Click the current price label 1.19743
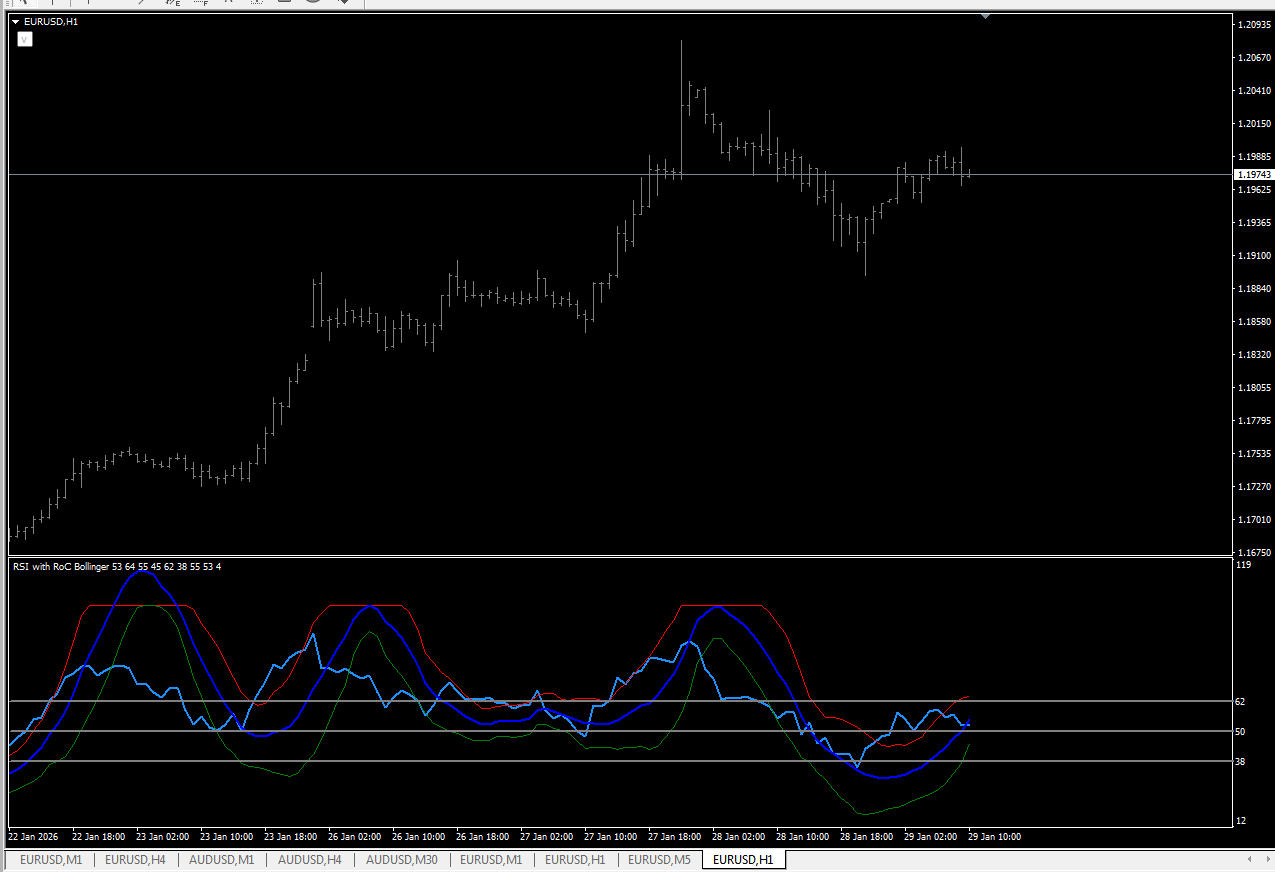Viewport: 1275px width, 872px height. (1253, 175)
